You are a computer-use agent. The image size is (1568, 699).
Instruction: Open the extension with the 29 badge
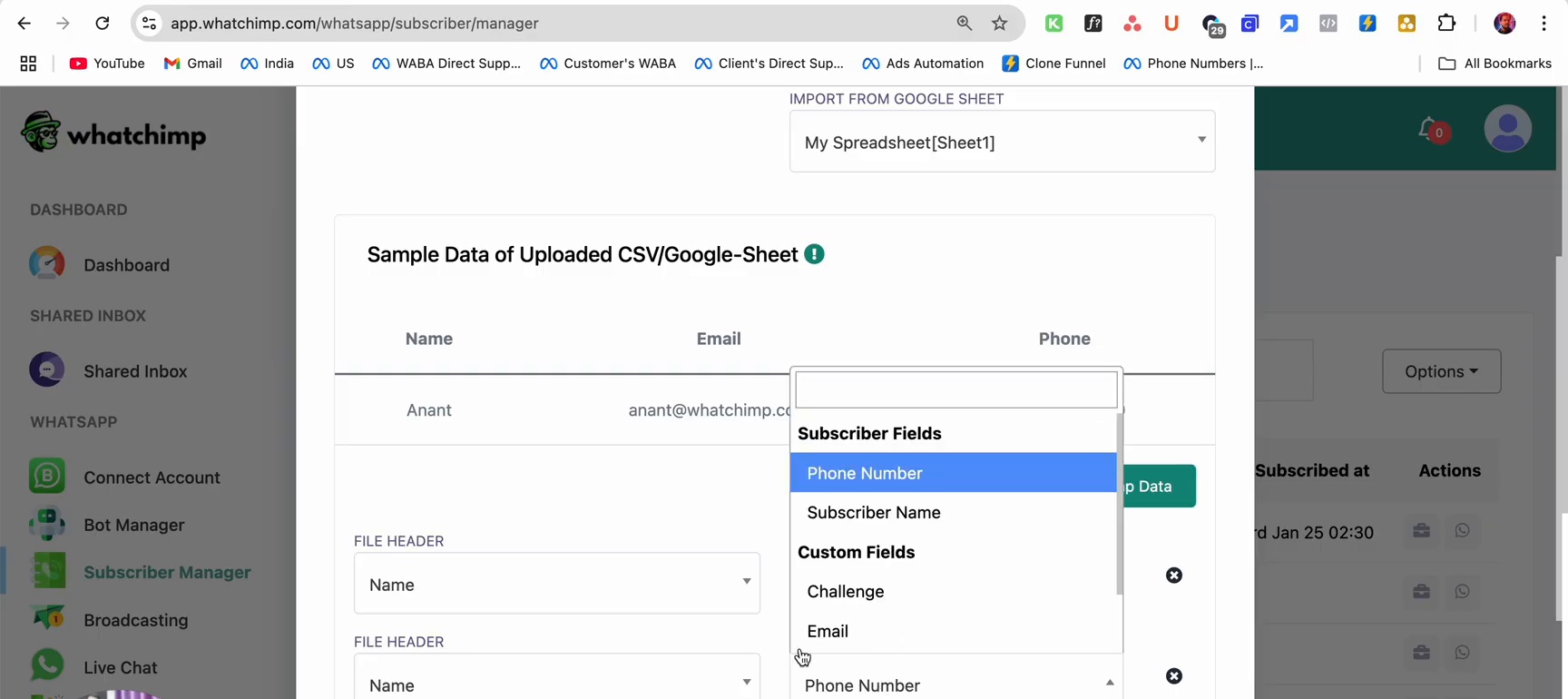coord(1212,25)
